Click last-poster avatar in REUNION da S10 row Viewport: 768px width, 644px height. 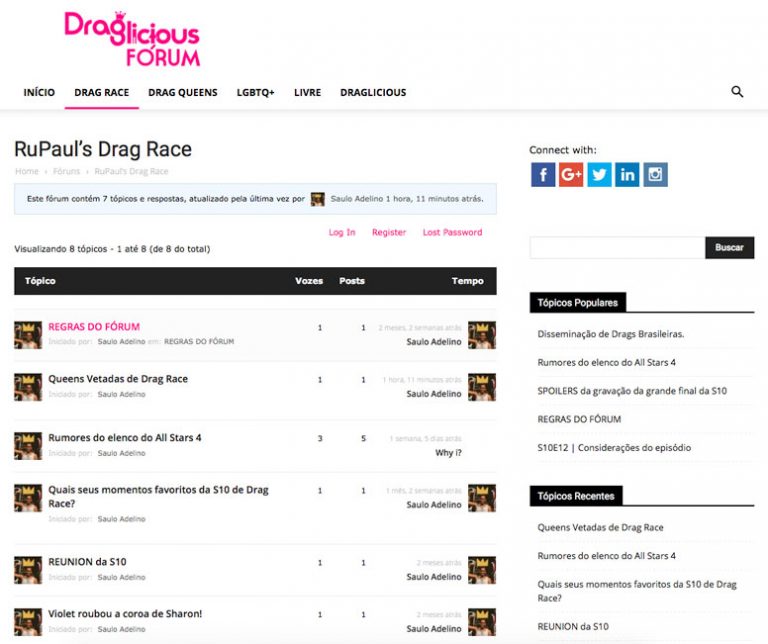point(482,570)
